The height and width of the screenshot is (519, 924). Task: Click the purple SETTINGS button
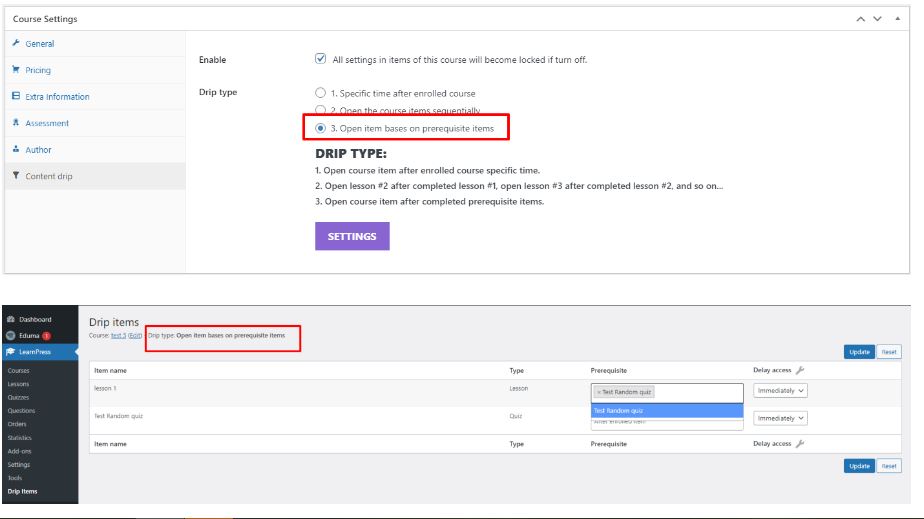point(352,236)
